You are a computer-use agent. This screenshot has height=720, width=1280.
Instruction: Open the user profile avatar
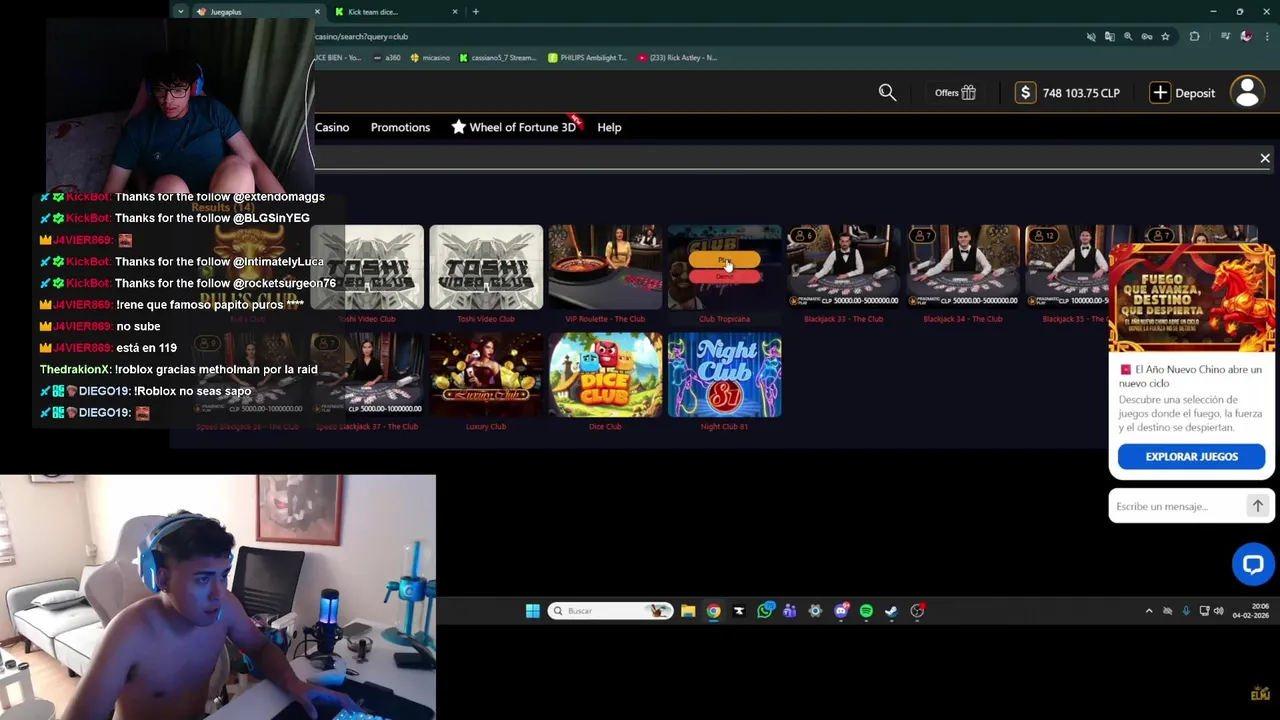(1247, 92)
